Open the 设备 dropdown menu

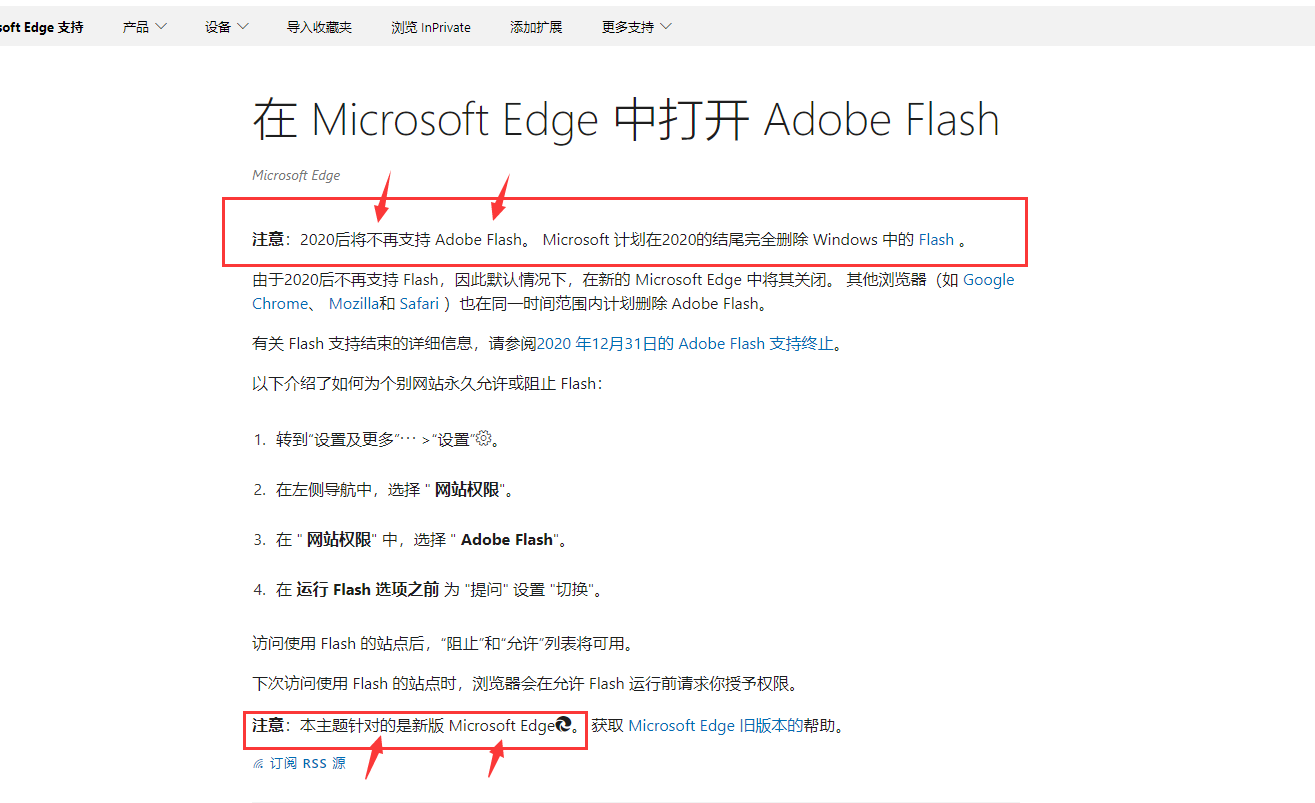227,27
